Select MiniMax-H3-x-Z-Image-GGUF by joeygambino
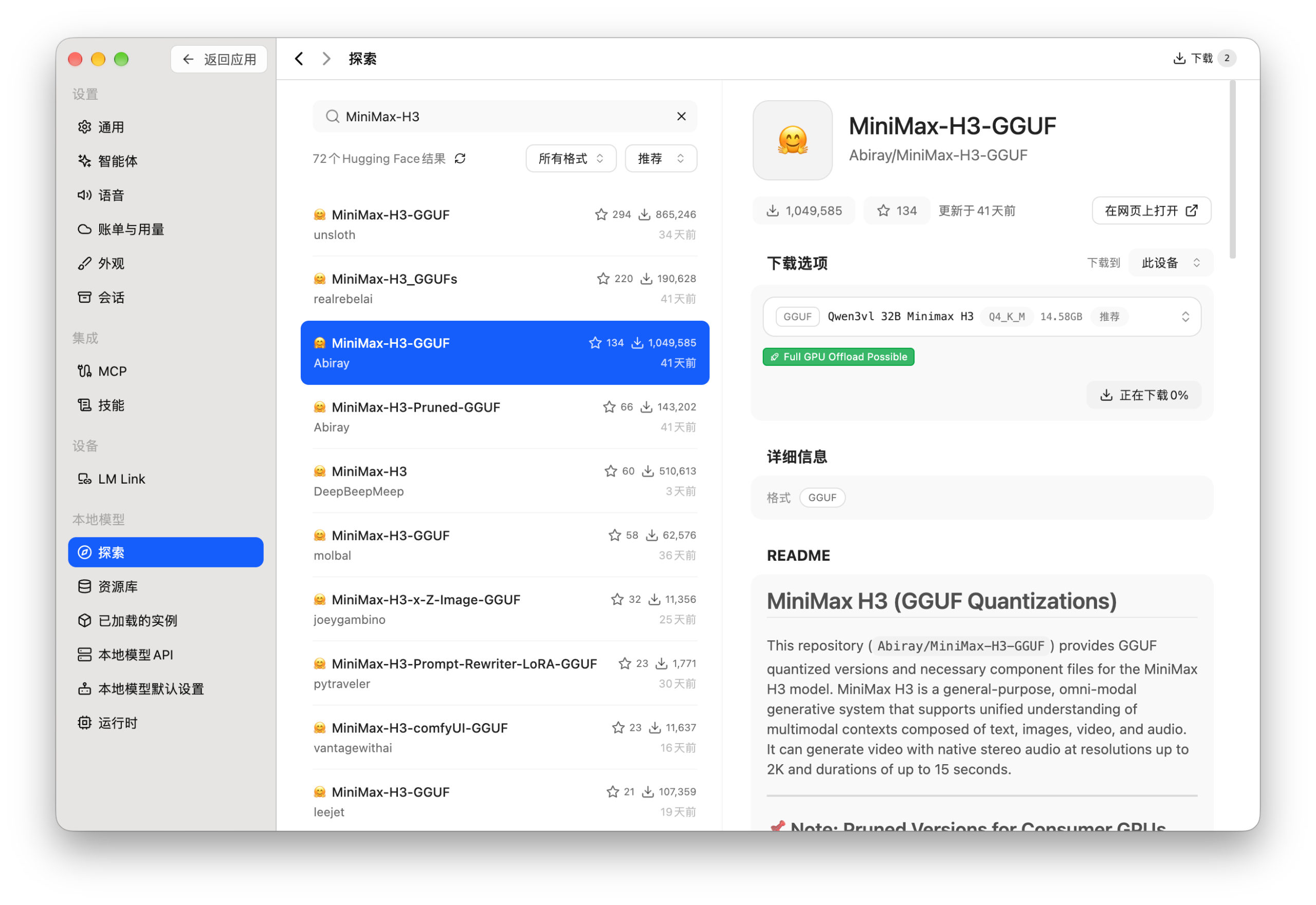 (505, 609)
